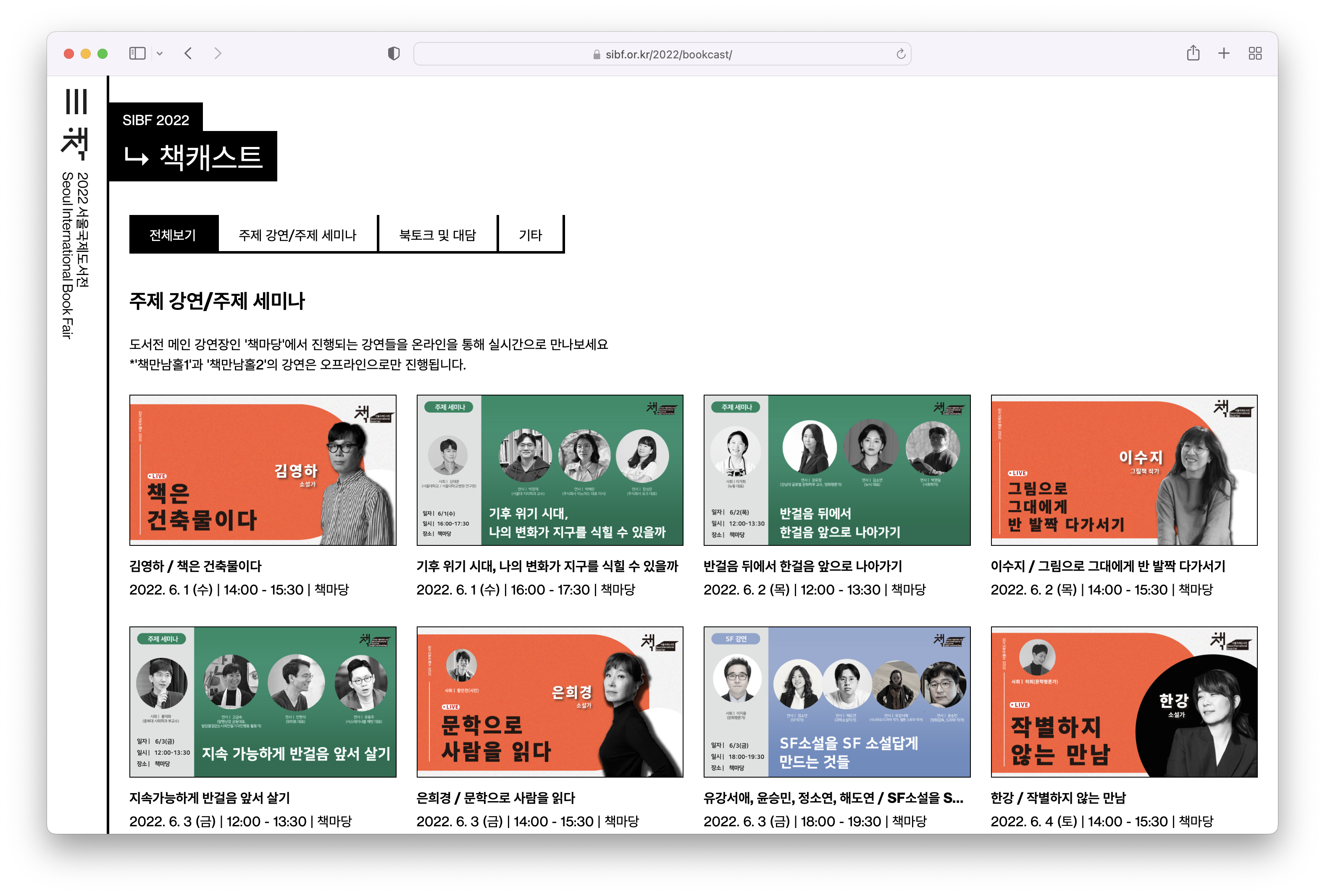This screenshot has height=896, width=1325.
Task: Reload the page with refresh icon
Action: [x=900, y=54]
